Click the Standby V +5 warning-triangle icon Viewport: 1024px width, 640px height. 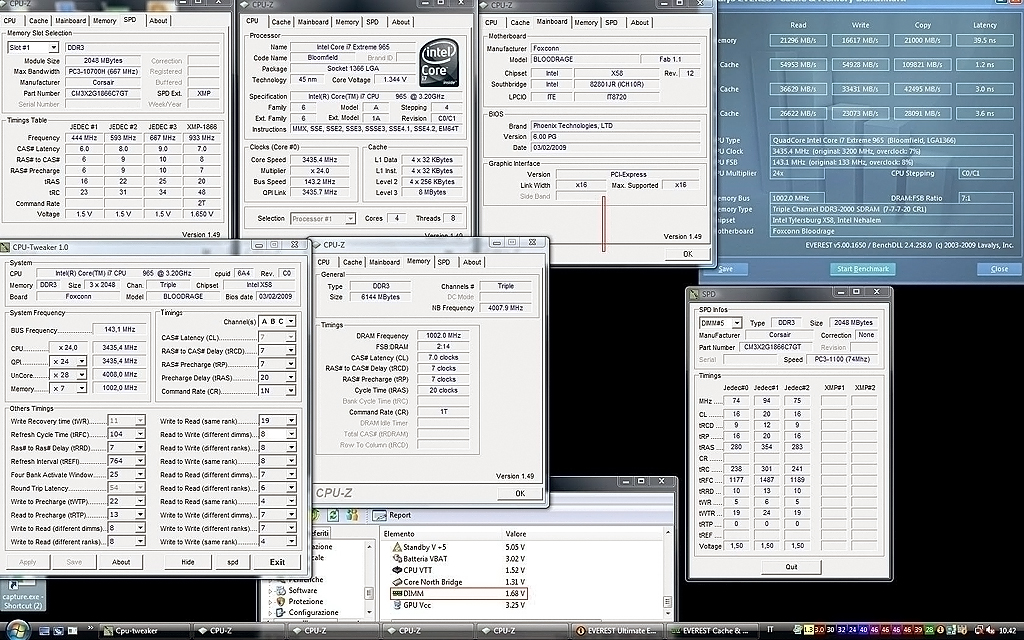coord(396,547)
